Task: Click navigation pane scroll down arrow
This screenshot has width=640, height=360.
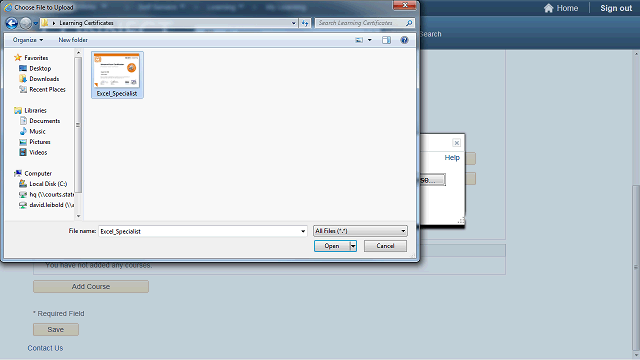Action: [78, 216]
